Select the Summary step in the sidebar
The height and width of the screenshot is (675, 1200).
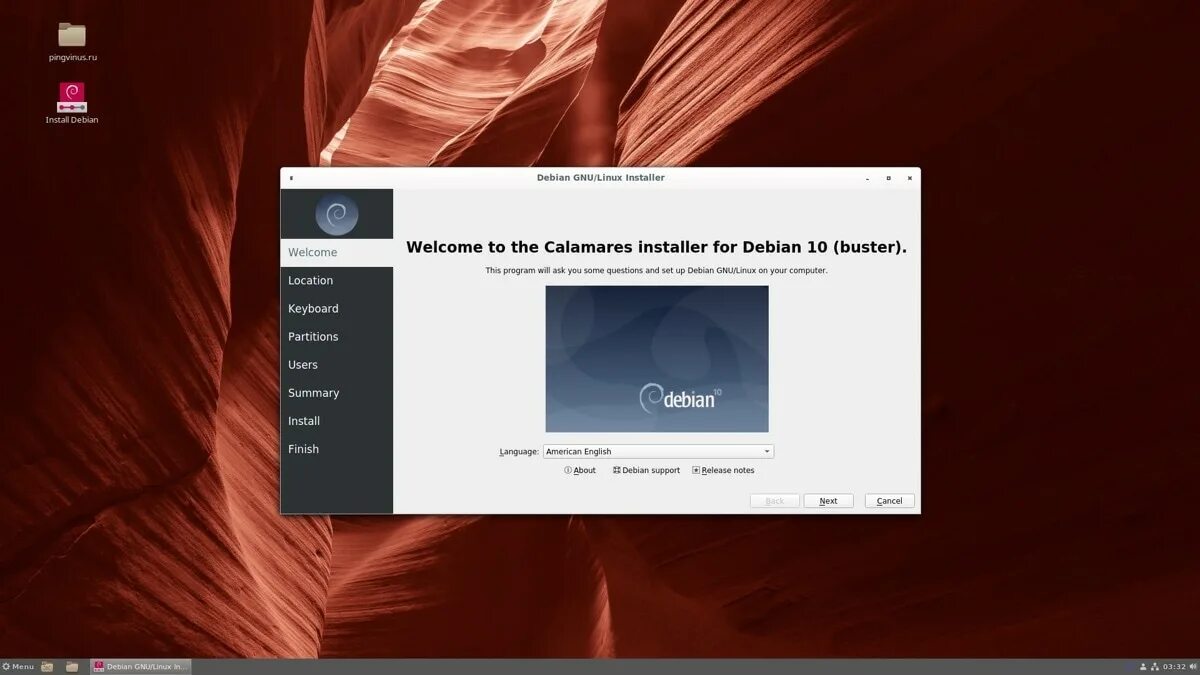click(337, 393)
